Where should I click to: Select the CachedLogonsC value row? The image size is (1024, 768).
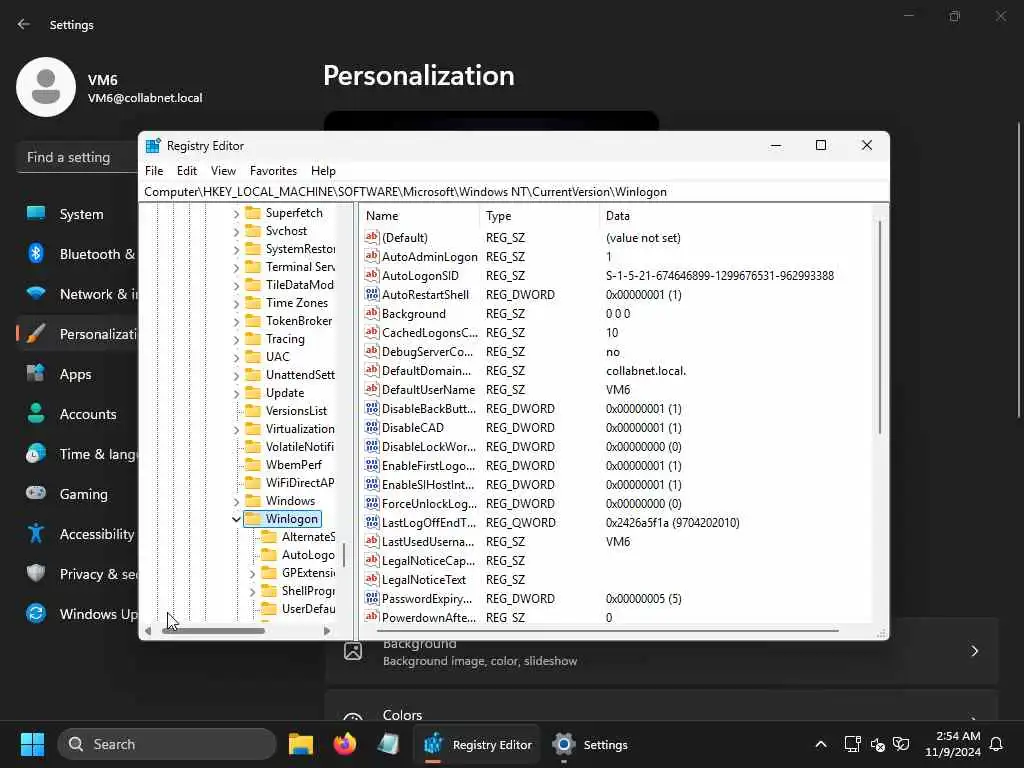(617, 332)
